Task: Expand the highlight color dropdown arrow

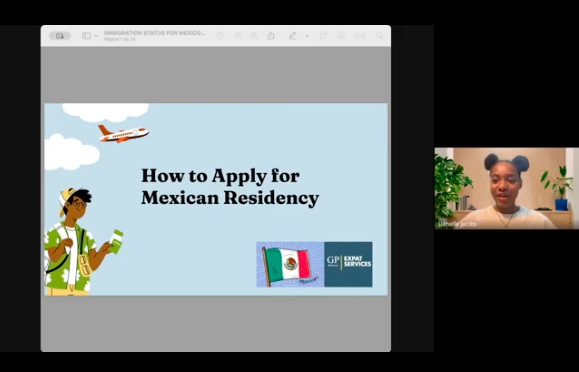Action: [x=307, y=36]
